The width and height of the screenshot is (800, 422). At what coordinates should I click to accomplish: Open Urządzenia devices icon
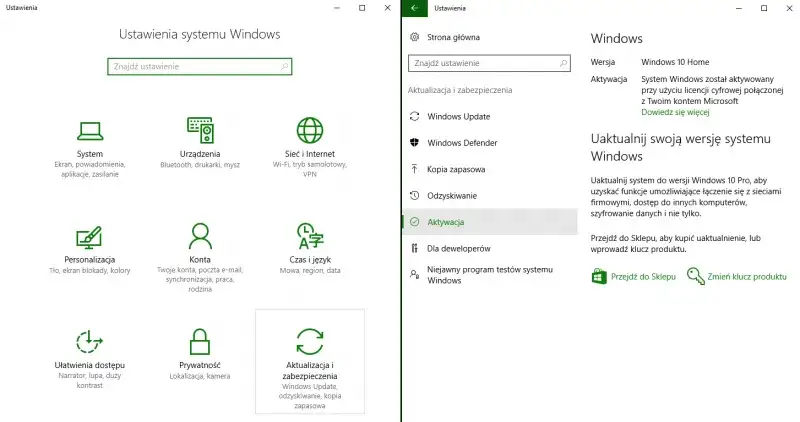(x=200, y=130)
